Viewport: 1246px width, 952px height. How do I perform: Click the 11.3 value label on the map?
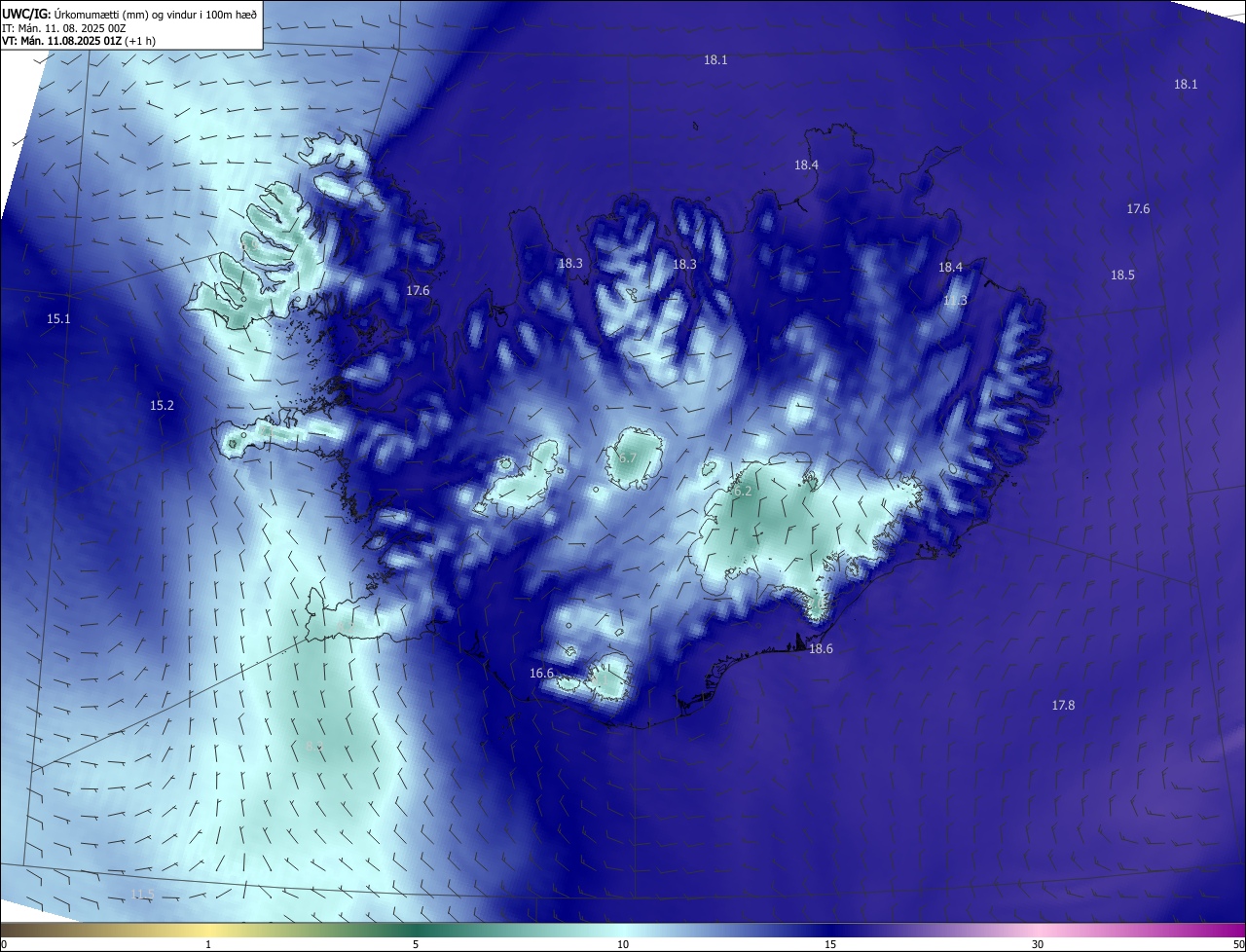[x=955, y=301]
